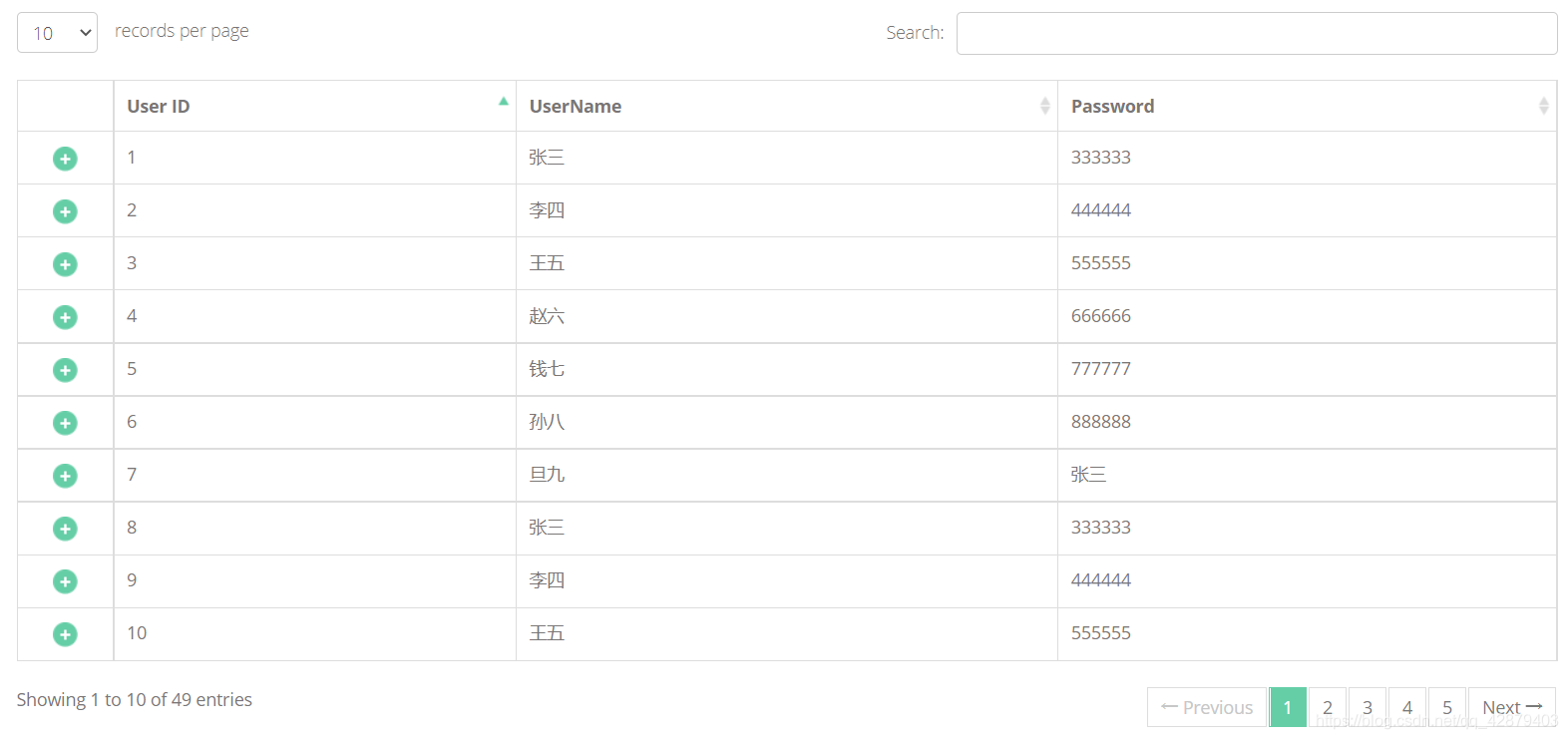Expand row details for User ID 9
Viewport: 1568px width, 739px height.
tap(65, 581)
